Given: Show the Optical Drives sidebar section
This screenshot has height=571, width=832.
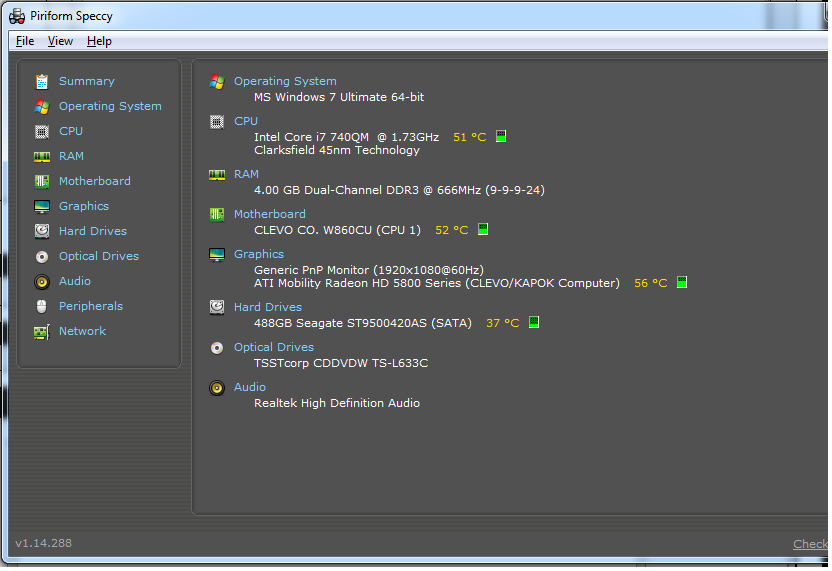Looking at the screenshot, I should (x=99, y=256).
